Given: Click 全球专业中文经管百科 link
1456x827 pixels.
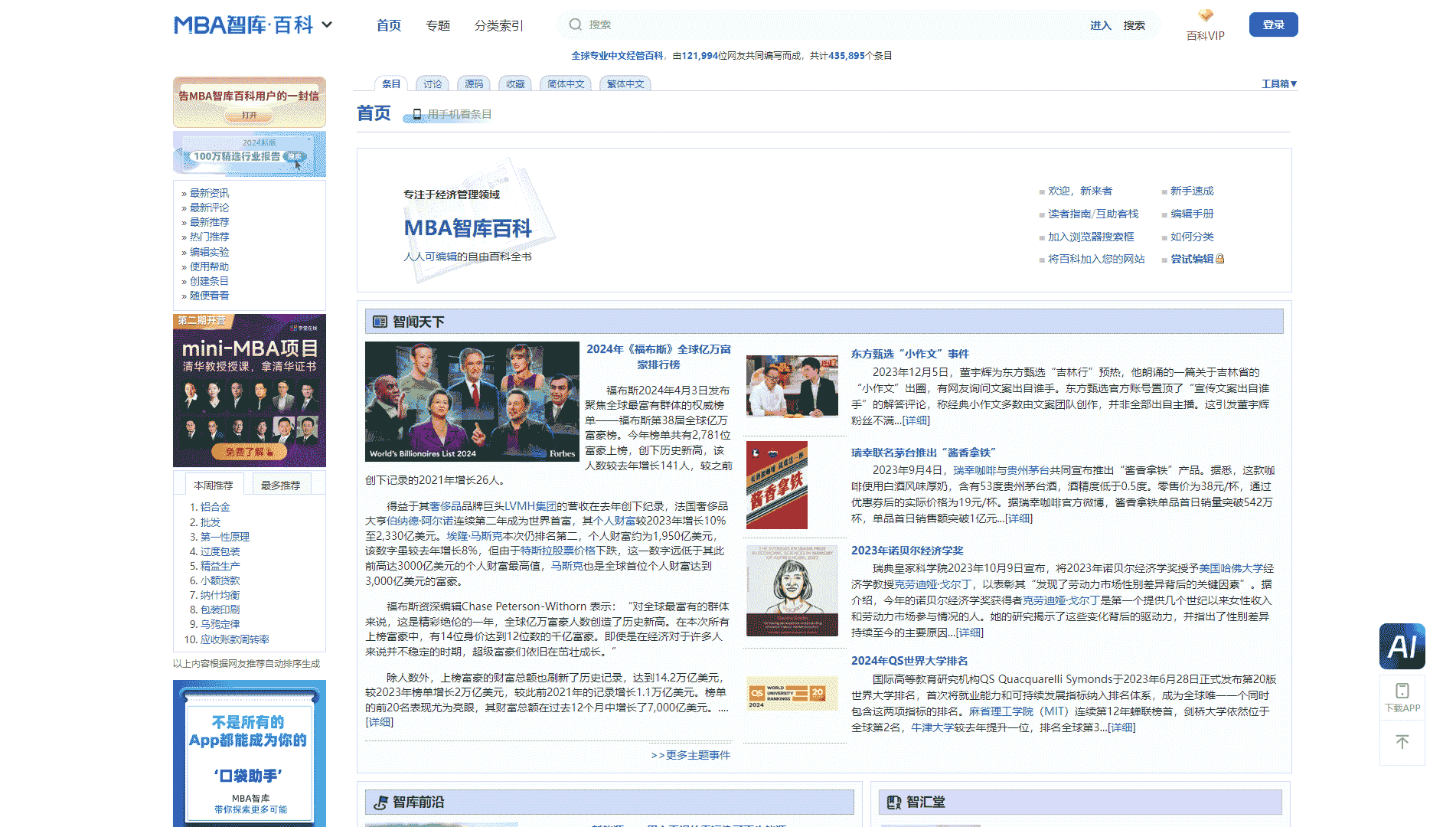Looking at the screenshot, I should (617, 56).
